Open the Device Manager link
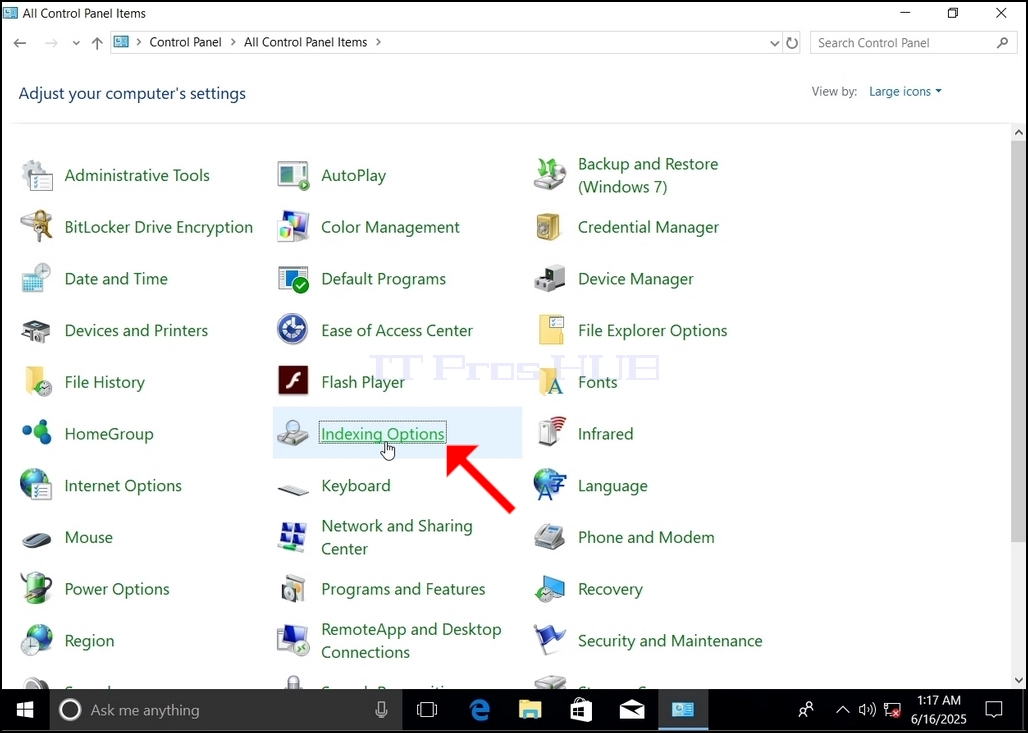Image resolution: width=1028 pixels, height=733 pixels. (x=635, y=279)
